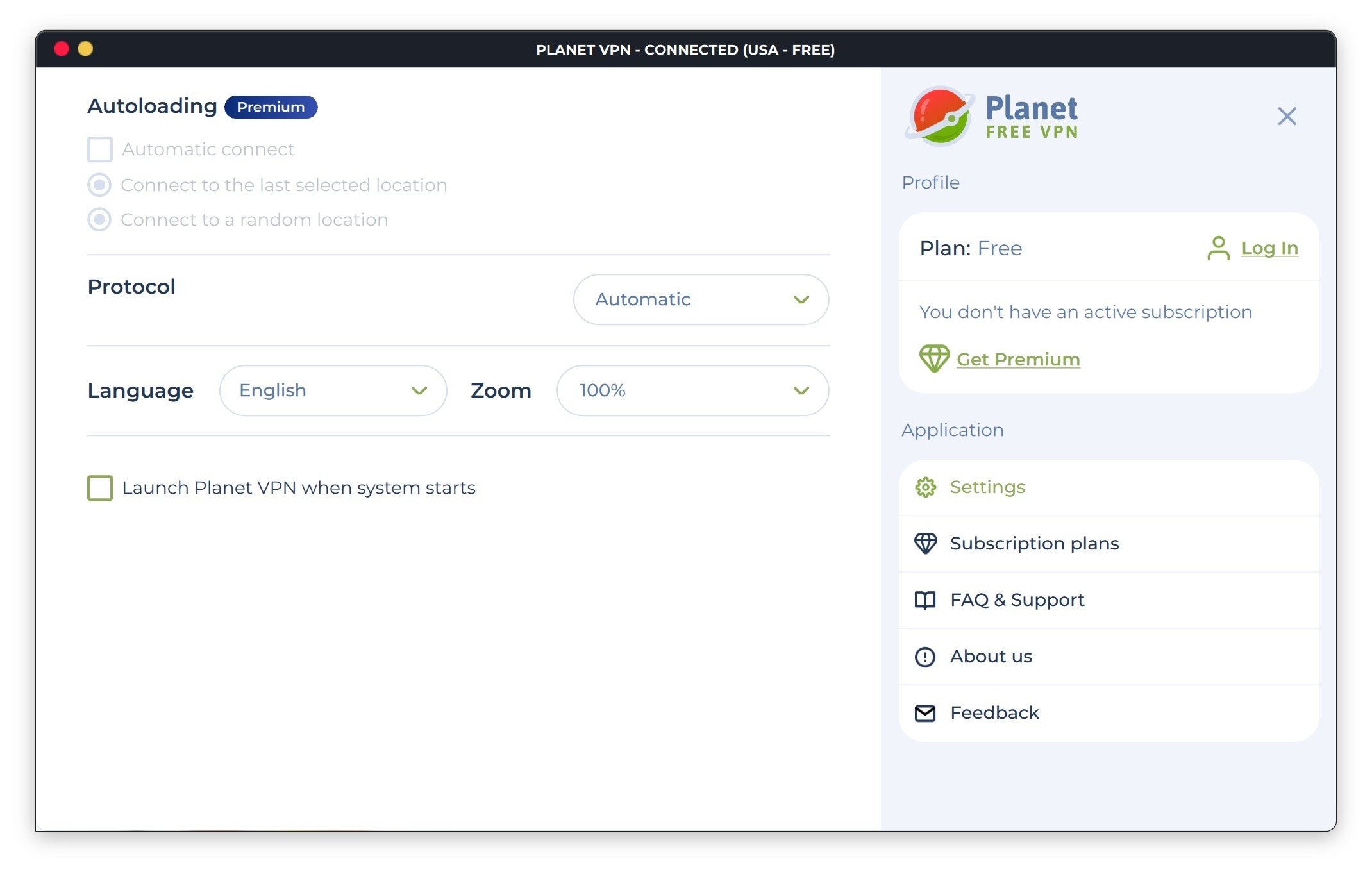
Task: Go to the About us menu entry
Action: point(991,657)
